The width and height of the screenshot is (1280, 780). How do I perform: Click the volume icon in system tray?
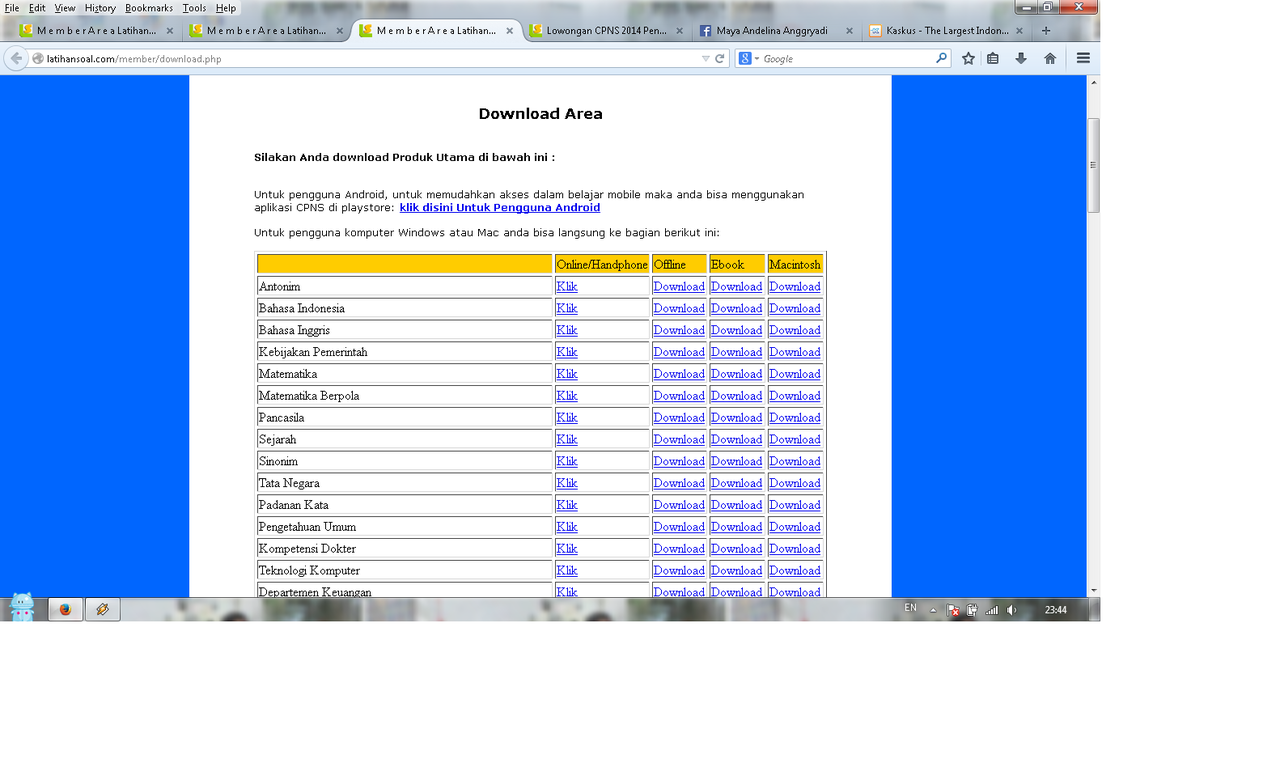1012,610
